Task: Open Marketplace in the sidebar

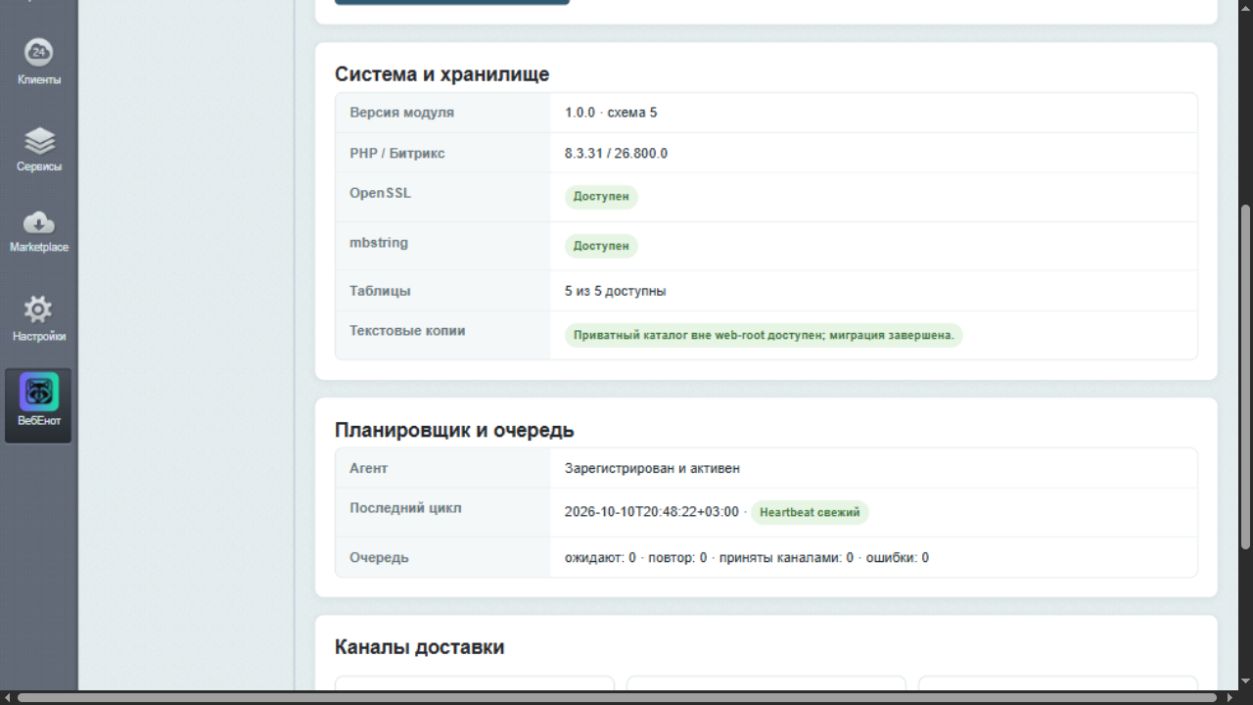Action: tap(38, 231)
